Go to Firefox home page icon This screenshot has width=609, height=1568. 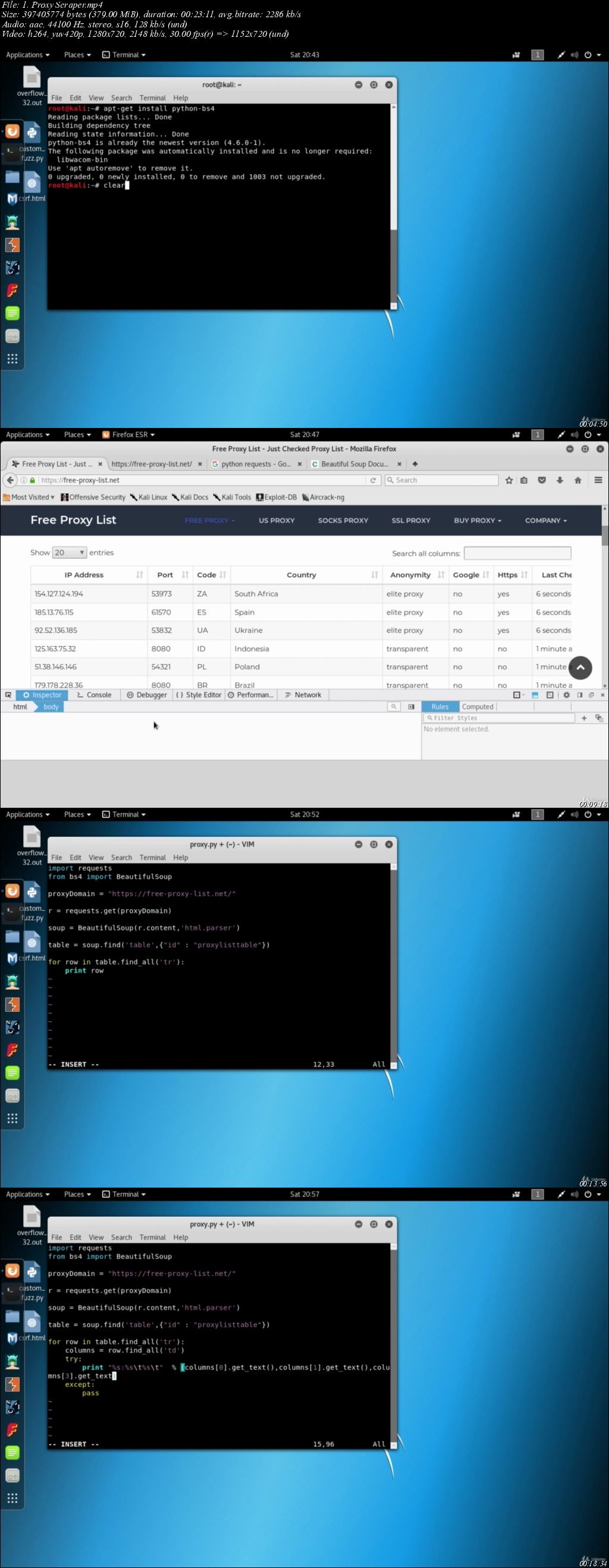[x=578, y=480]
